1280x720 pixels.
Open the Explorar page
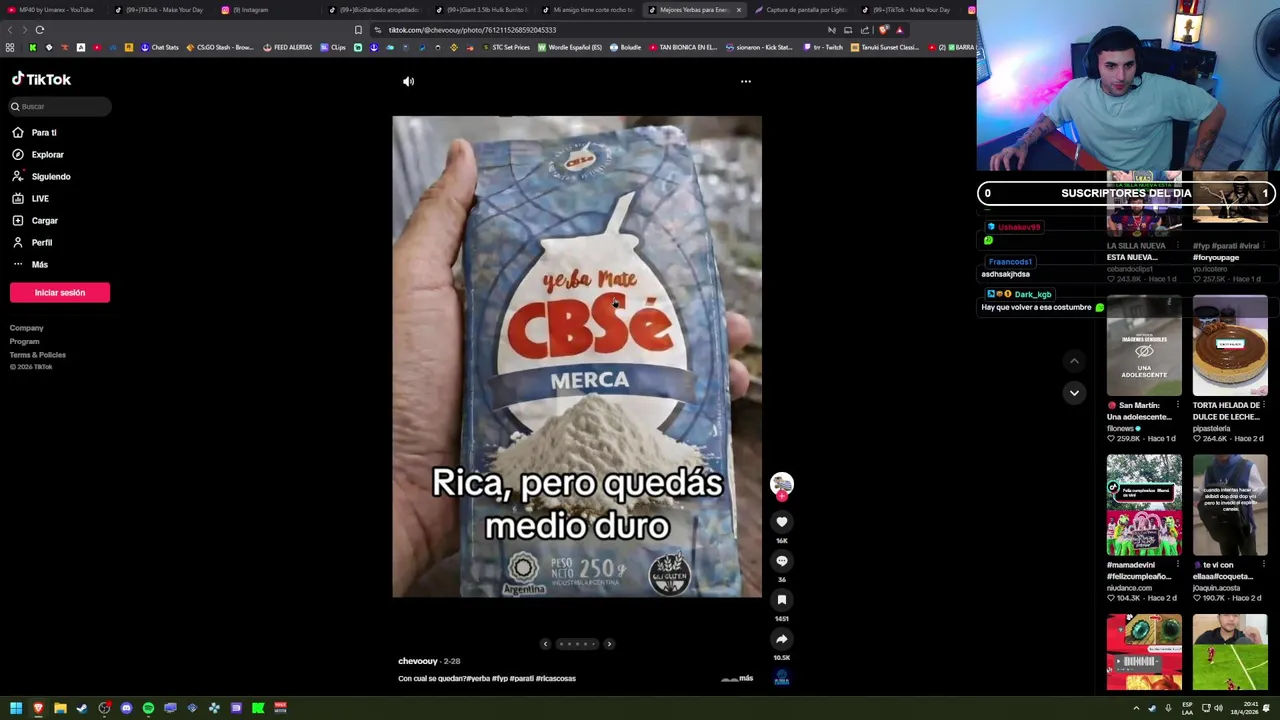tap(47, 154)
